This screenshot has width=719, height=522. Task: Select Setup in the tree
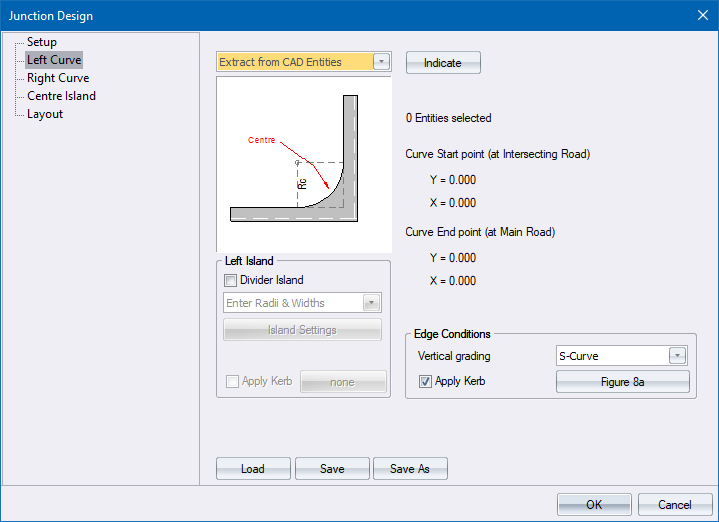pyautogui.click(x=42, y=42)
